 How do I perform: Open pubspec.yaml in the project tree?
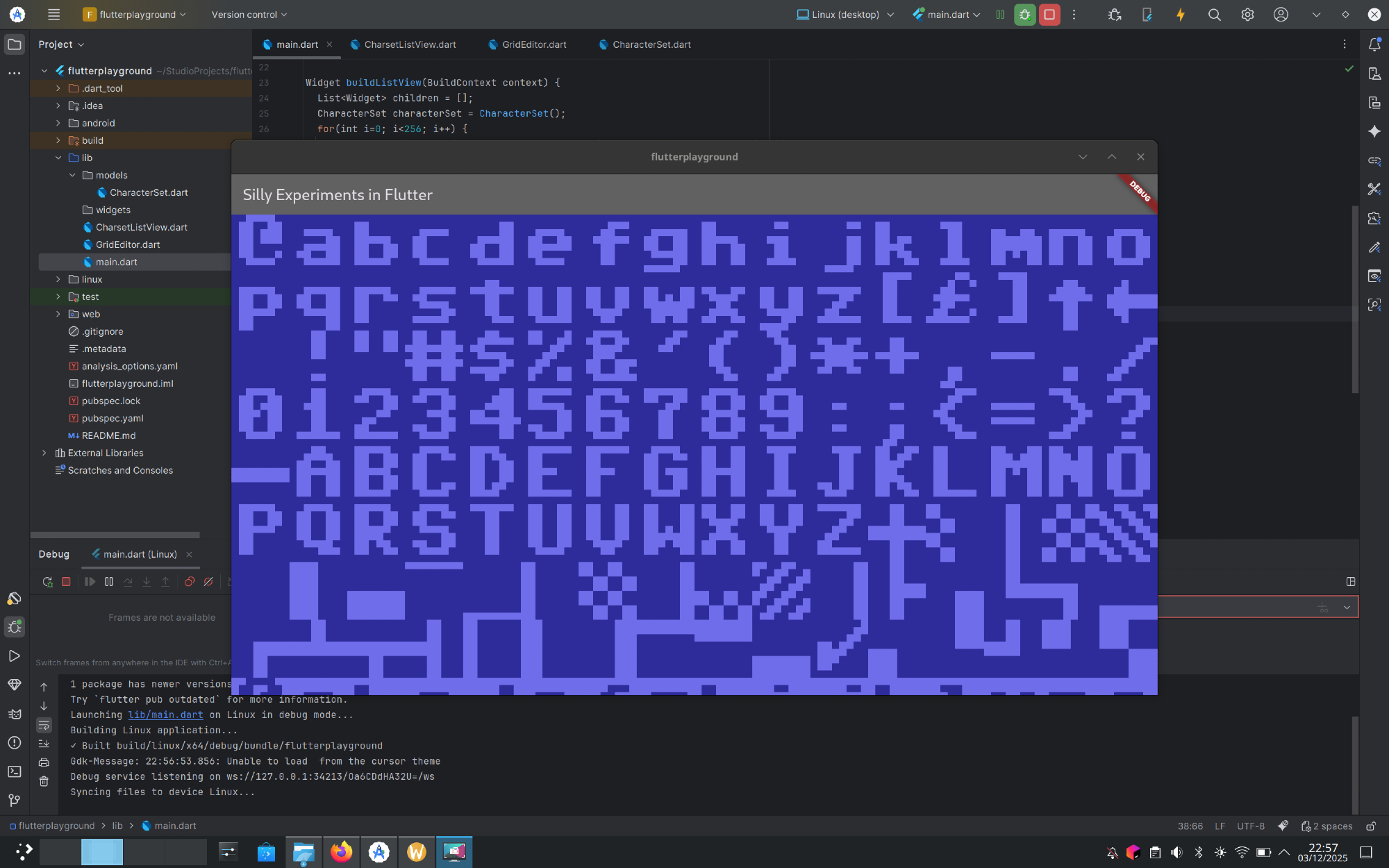coord(113,418)
